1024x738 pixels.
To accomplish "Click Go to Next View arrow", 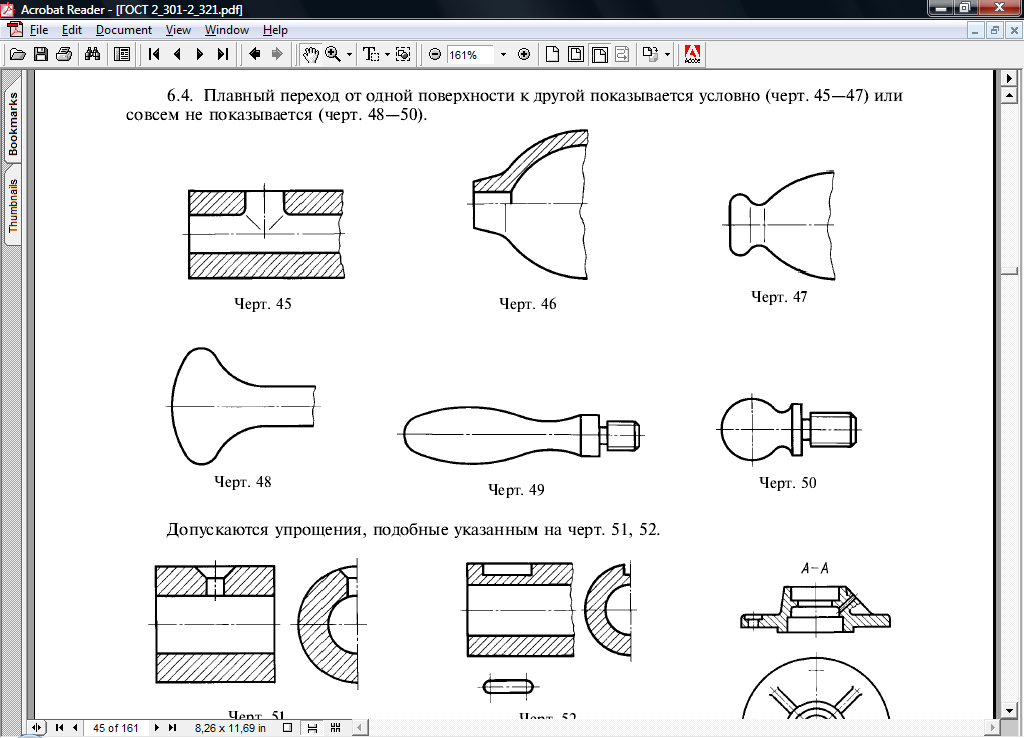I will [x=278, y=54].
